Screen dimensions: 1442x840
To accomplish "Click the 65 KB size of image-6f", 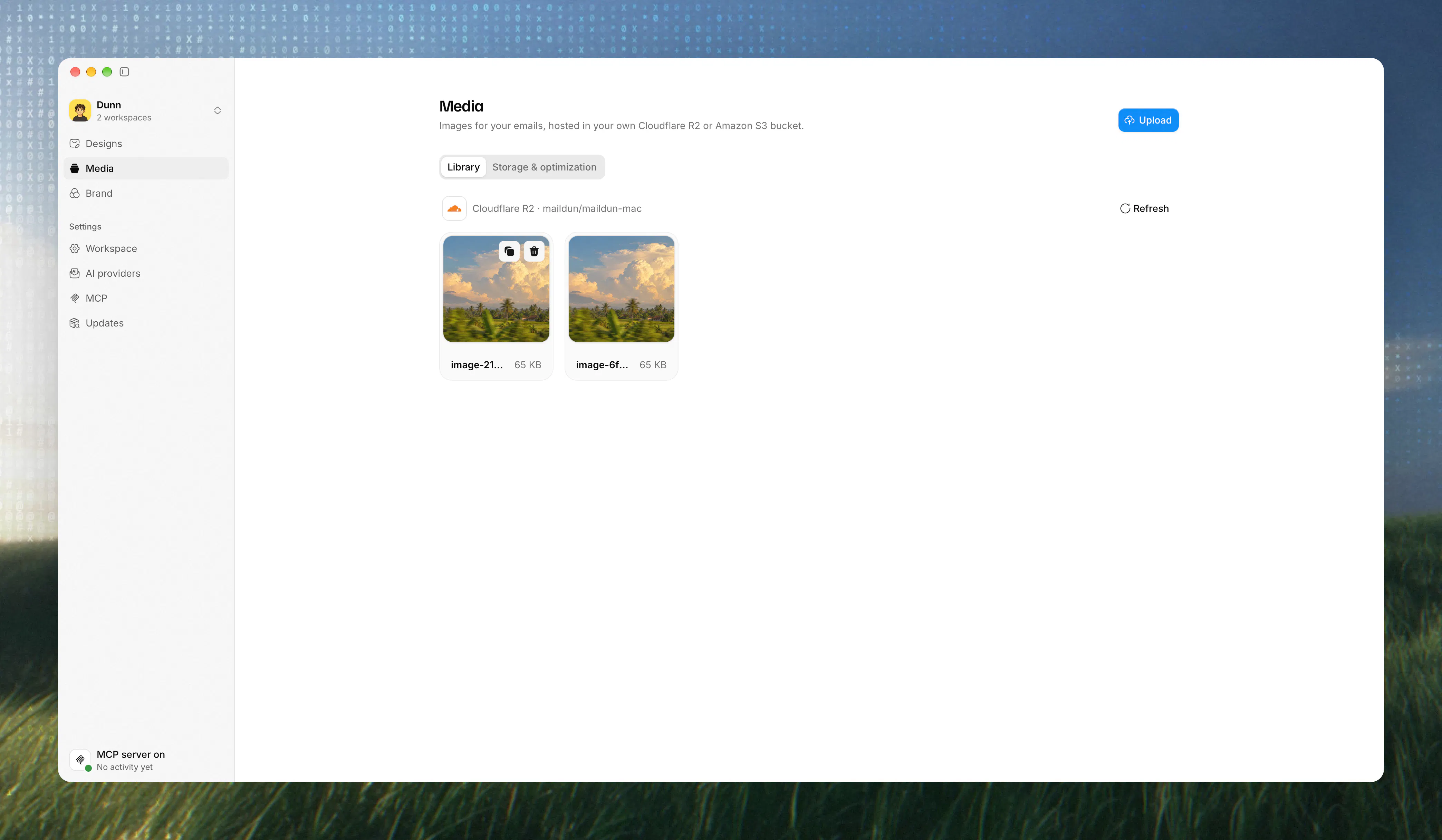I will (653, 365).
